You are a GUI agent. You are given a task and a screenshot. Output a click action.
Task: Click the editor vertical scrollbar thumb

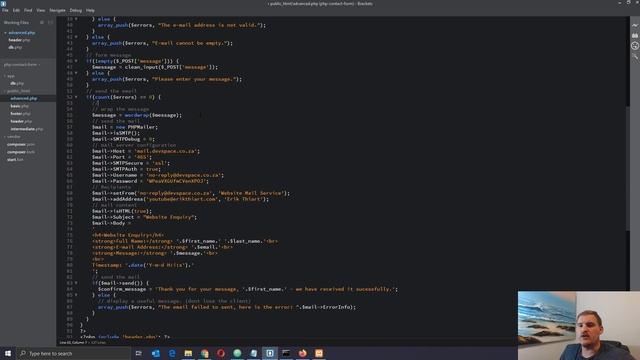(x=627, y=168)
